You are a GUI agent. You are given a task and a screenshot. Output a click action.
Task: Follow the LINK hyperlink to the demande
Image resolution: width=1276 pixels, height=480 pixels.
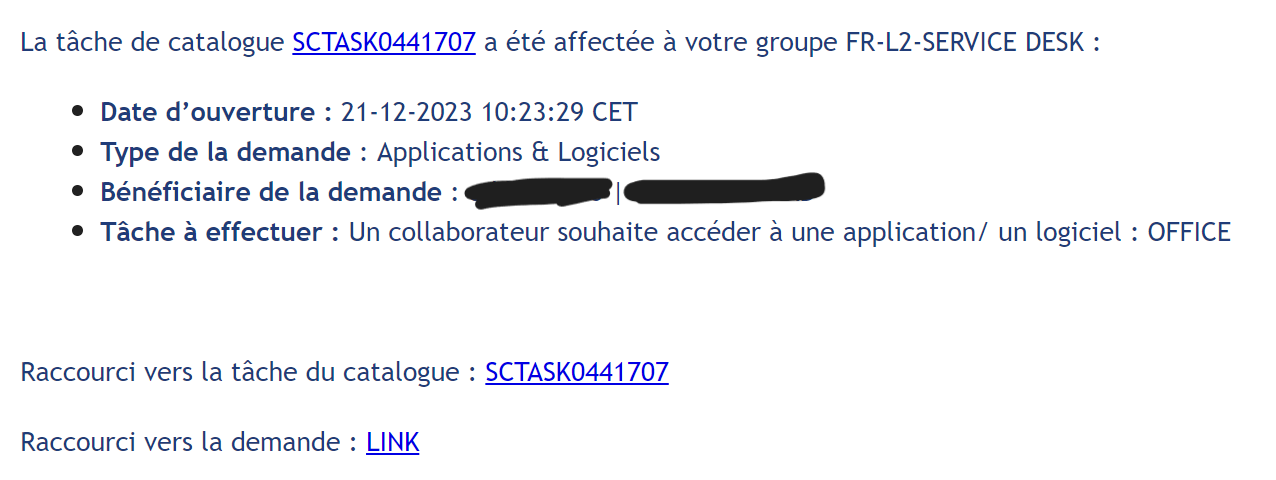click(x=392, y=442)
